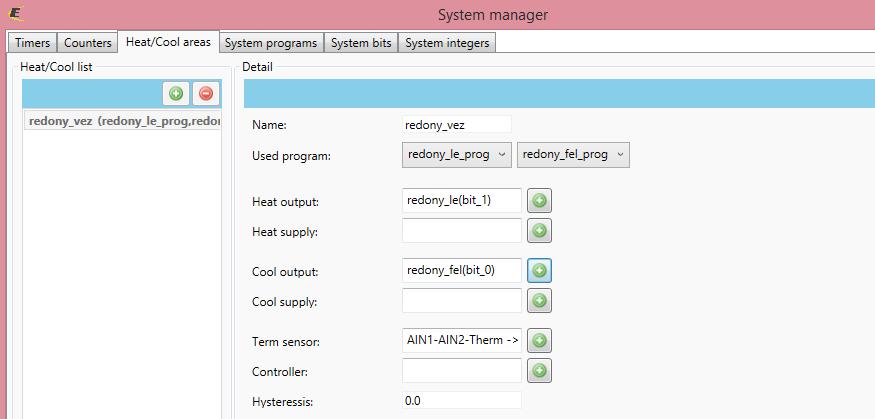Screen dimensions: 875x419
Task: Add a new Heat/Cool area with green plus
Action: (176, 94)
